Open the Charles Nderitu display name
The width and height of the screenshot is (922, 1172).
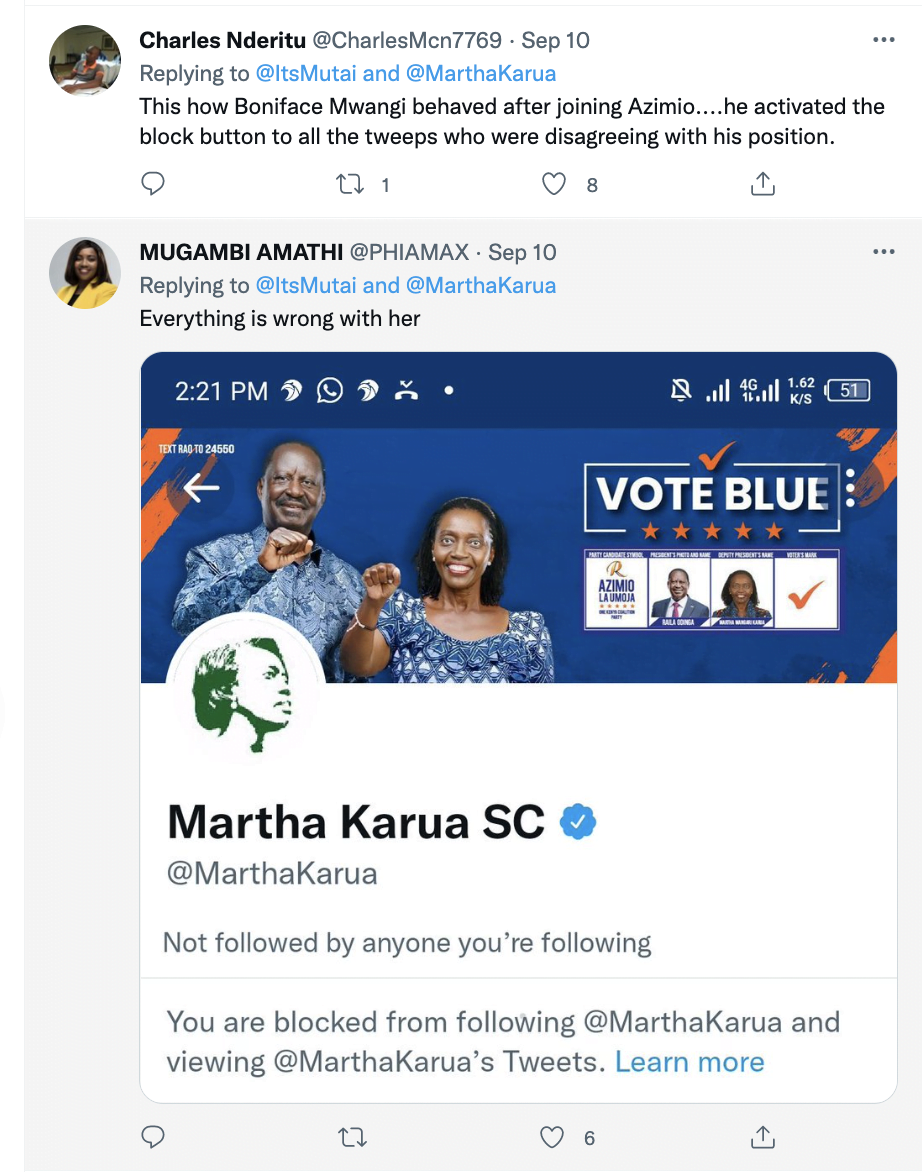(x=222, y=40)
